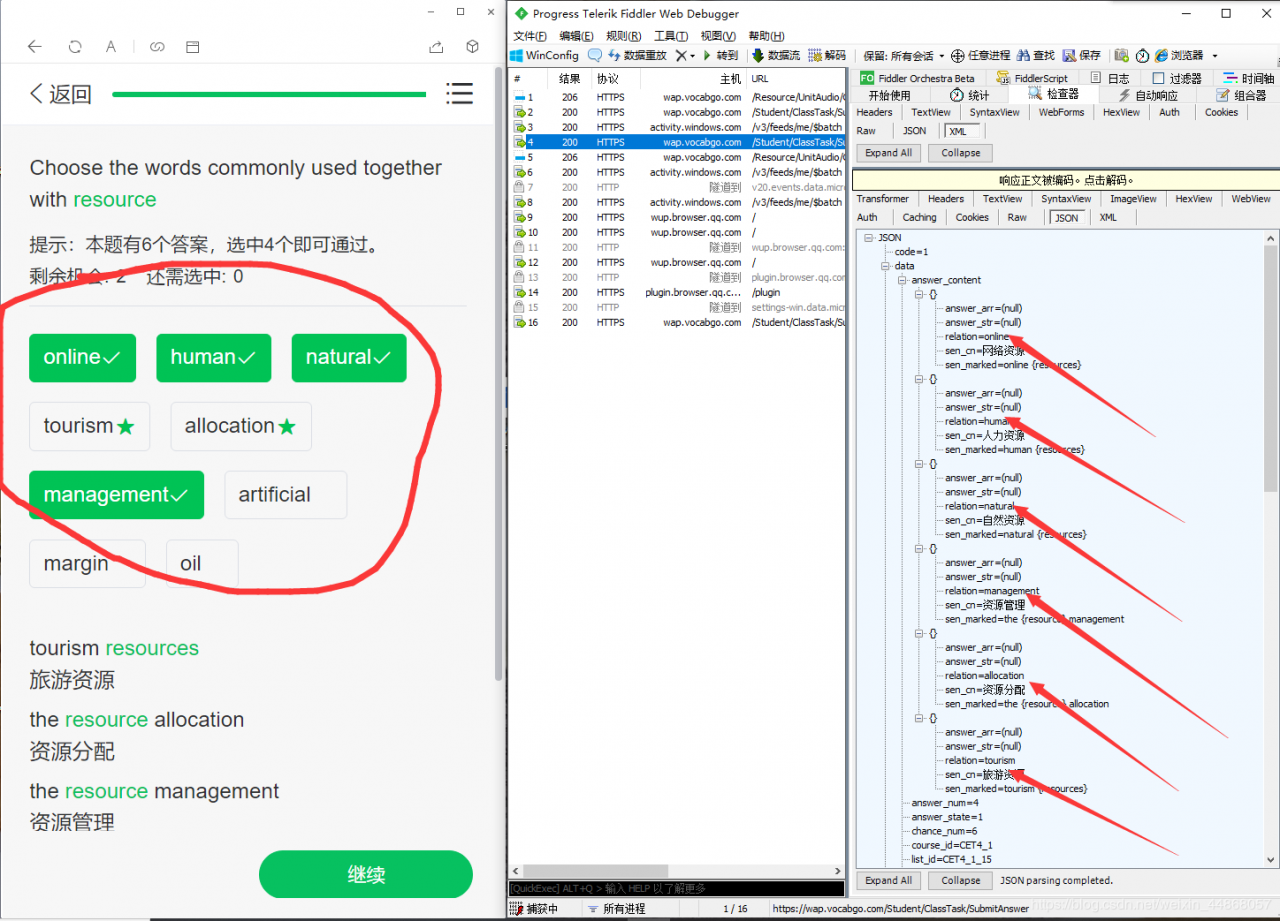
Task: Click Expand All in the request inspector
Action: point(889,153)
